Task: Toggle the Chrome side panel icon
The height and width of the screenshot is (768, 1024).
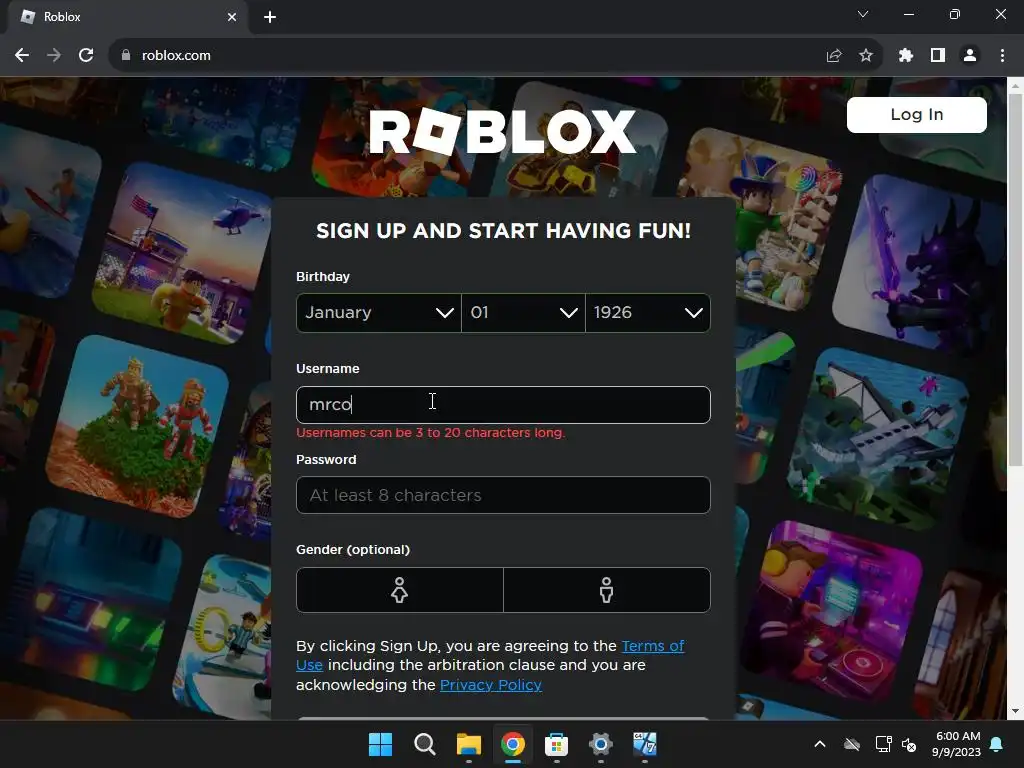Action: (x=938, y=56)
